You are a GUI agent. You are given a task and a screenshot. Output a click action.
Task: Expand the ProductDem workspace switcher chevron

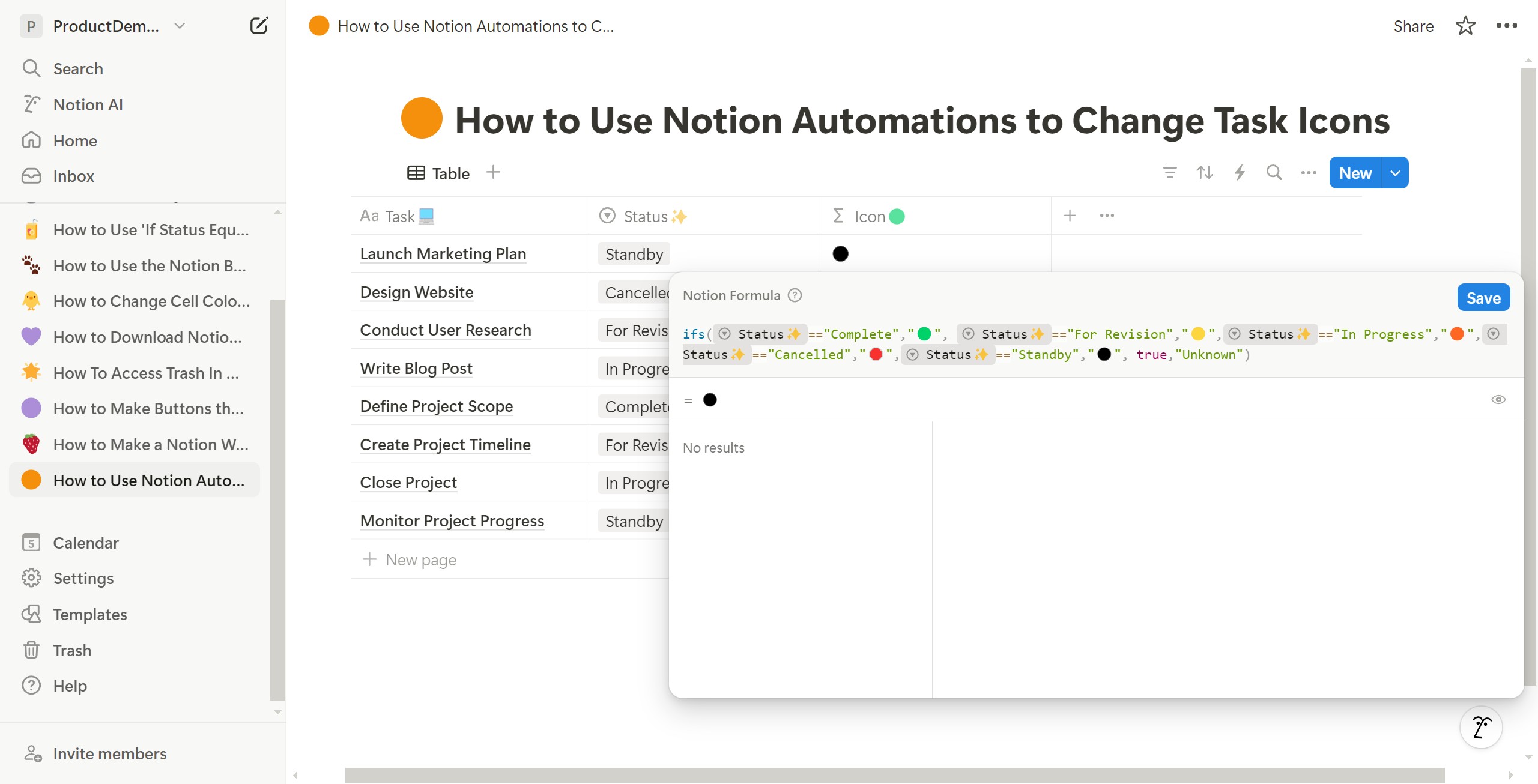(179, 26)
